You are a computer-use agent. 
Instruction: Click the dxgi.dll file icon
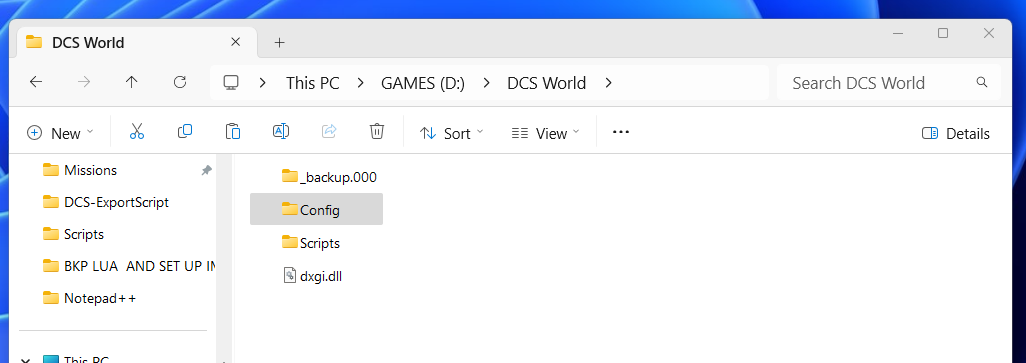tap(290, 275)
